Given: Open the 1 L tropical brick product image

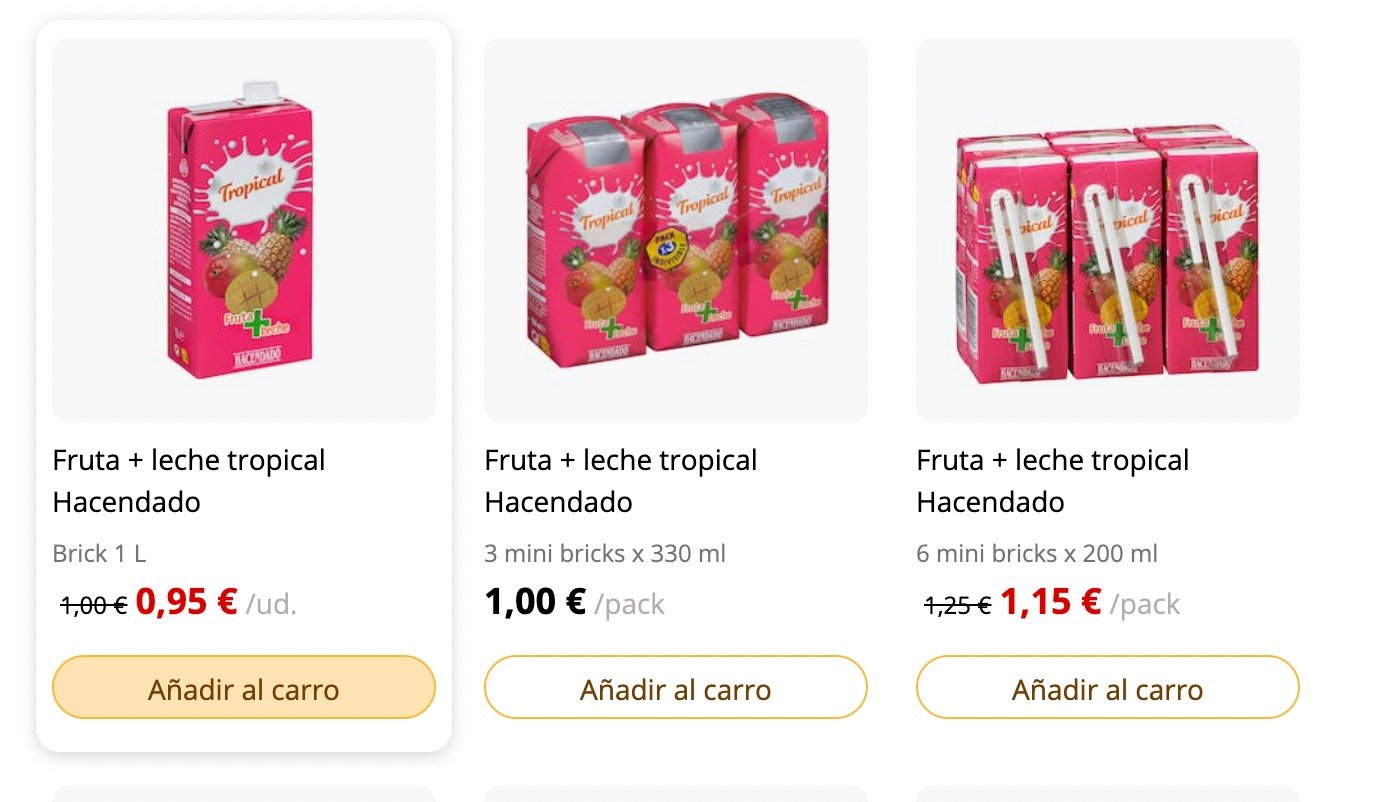Looking at the screenshot, I should pyautogui.click(x=244, y=230).
